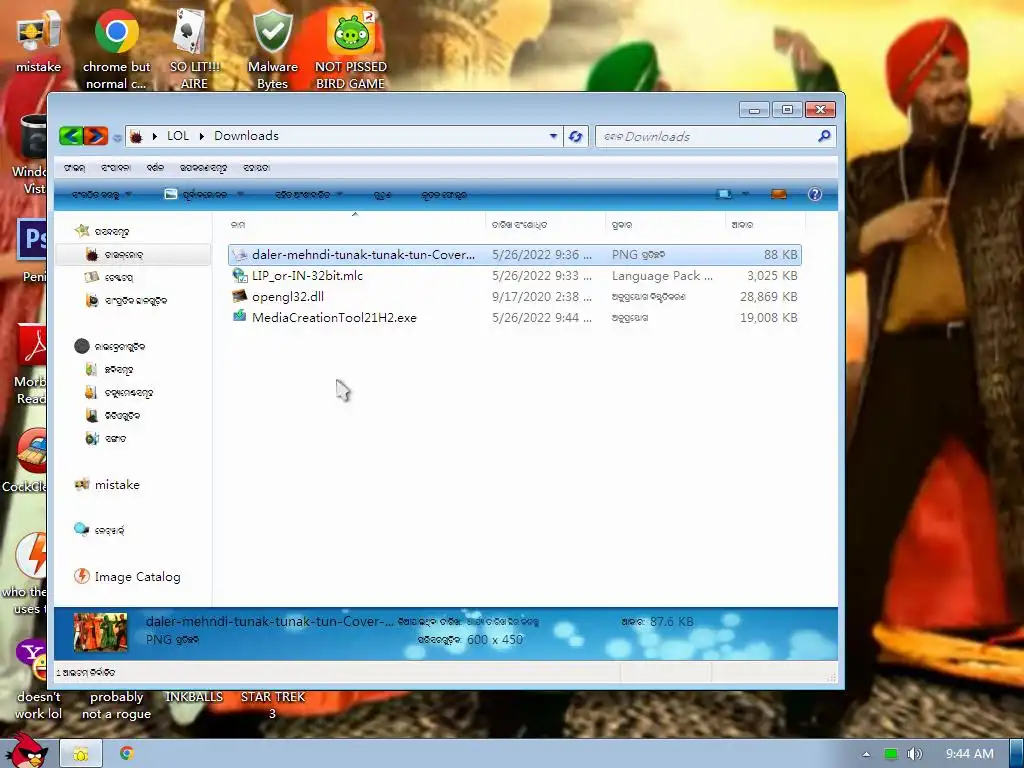Go back with the green arrow button
Image resolution: width=1024 pixels, height=768 pixels.
71,136
